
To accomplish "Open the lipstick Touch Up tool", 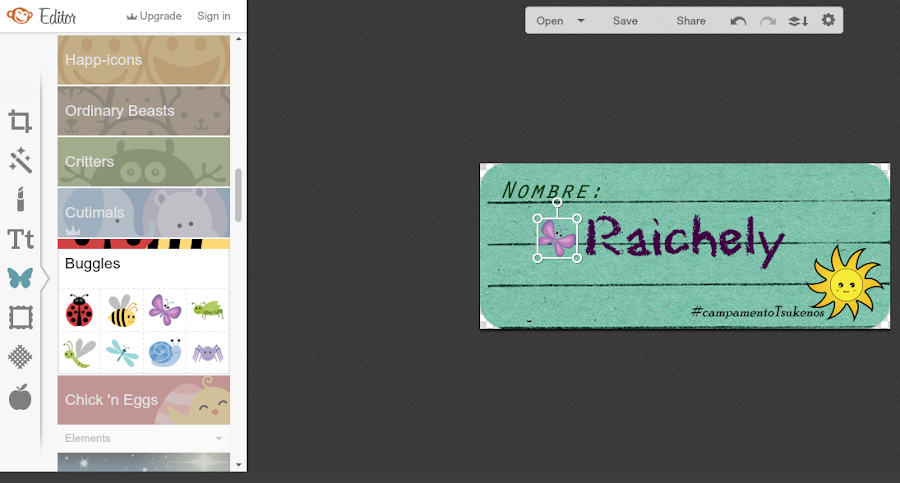I will tap(20, 199).
